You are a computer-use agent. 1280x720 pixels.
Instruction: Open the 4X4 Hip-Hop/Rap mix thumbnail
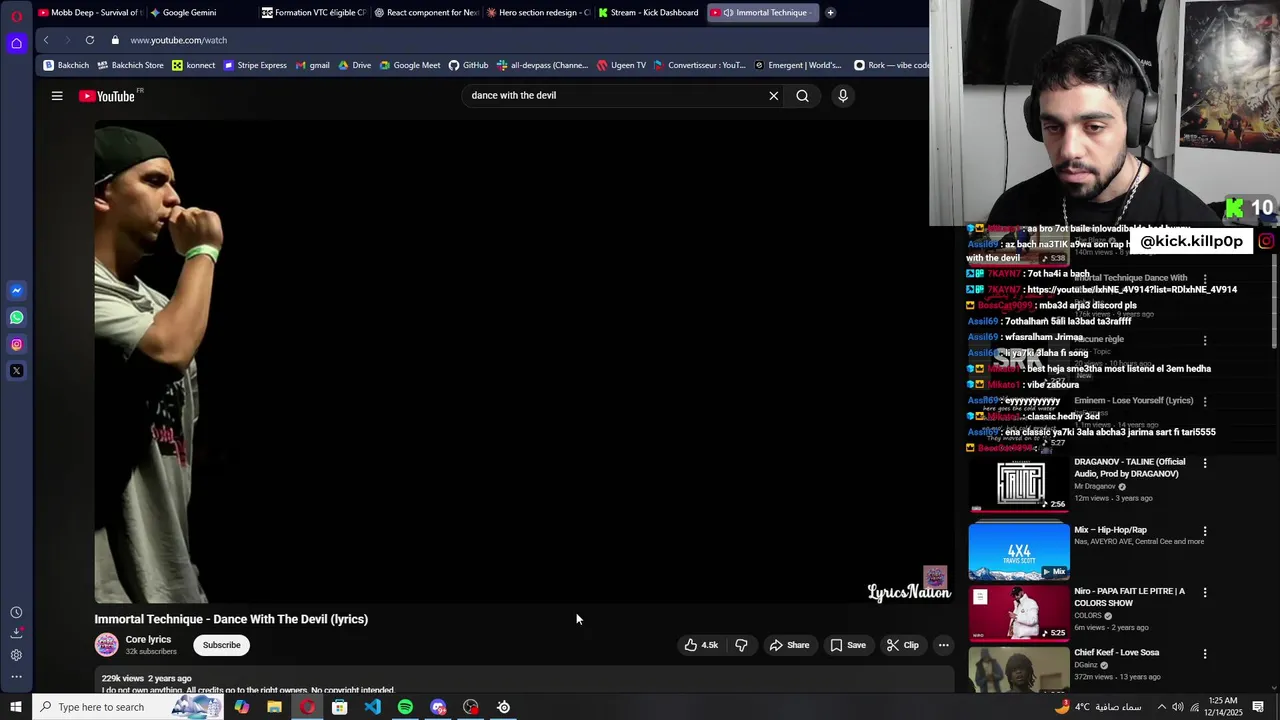(x=1019, y=551)
